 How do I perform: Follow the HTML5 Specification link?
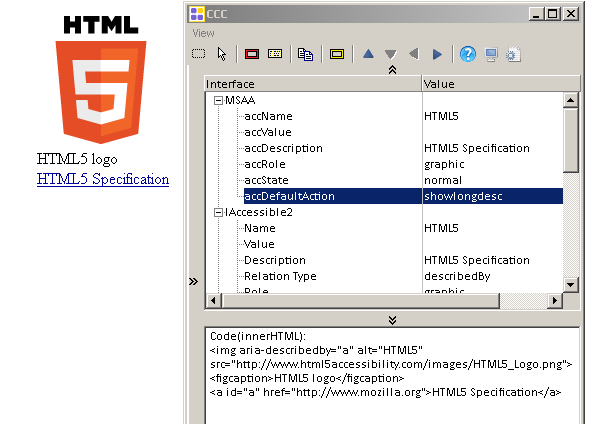tap(103, 179)
